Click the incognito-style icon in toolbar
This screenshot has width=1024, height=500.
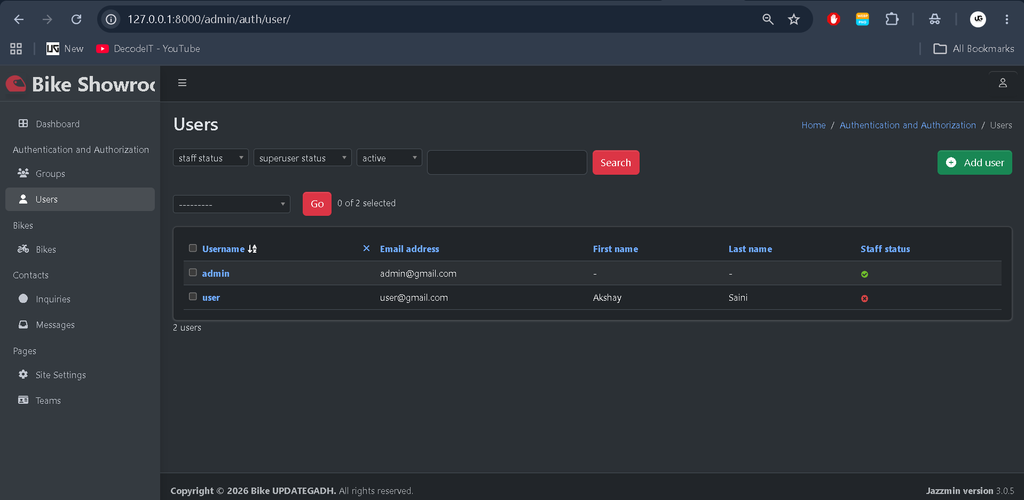[x=935, y=20]
